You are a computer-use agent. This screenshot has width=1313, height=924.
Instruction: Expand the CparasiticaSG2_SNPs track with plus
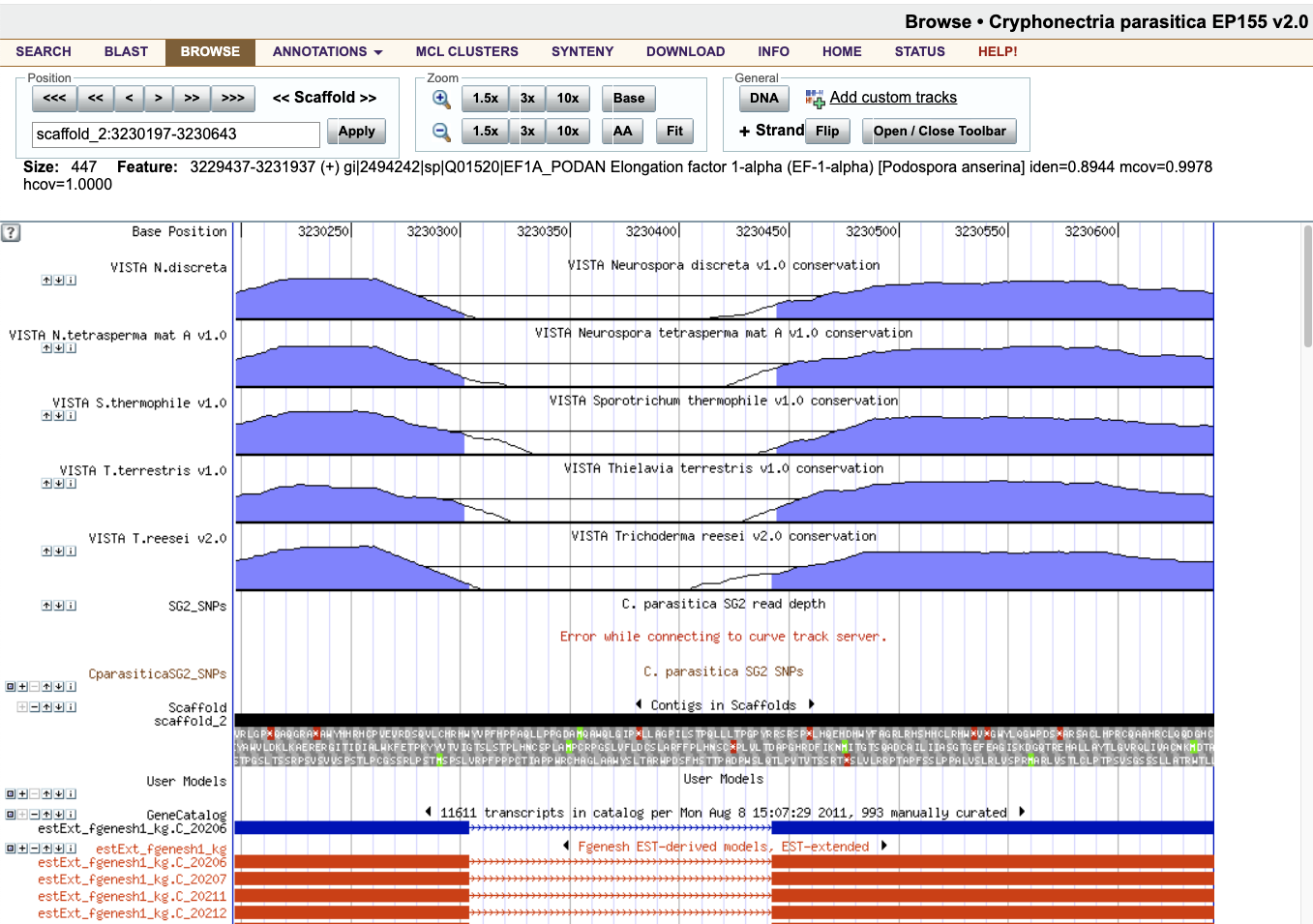click(x=22, y=687)
